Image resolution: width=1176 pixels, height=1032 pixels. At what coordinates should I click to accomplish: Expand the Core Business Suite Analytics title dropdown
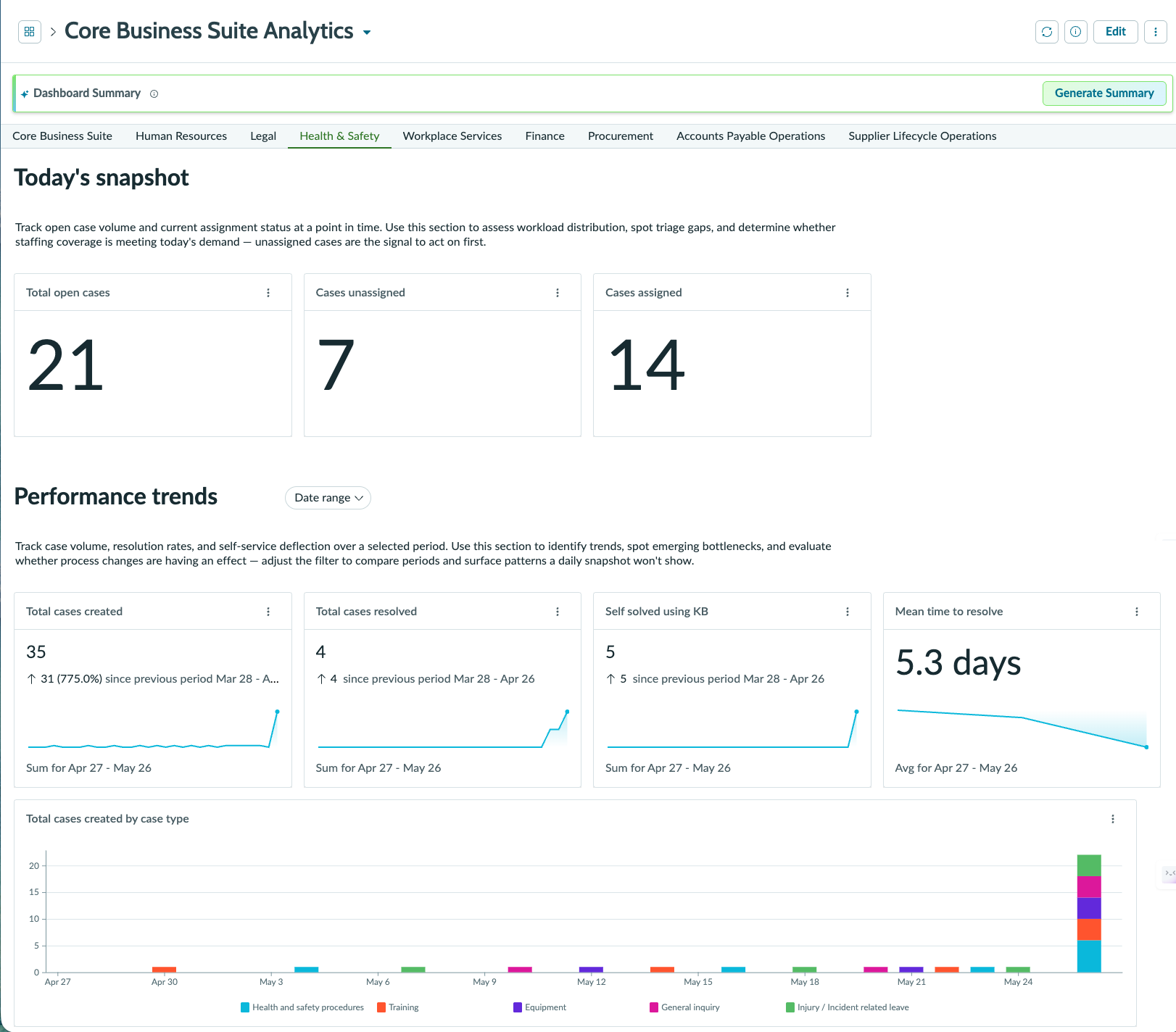367,33
